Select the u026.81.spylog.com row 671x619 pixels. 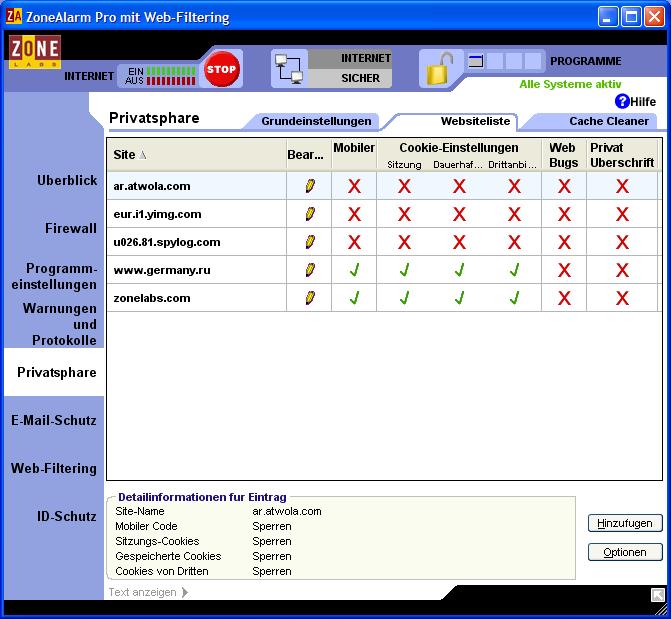click(x=382, y=242)
